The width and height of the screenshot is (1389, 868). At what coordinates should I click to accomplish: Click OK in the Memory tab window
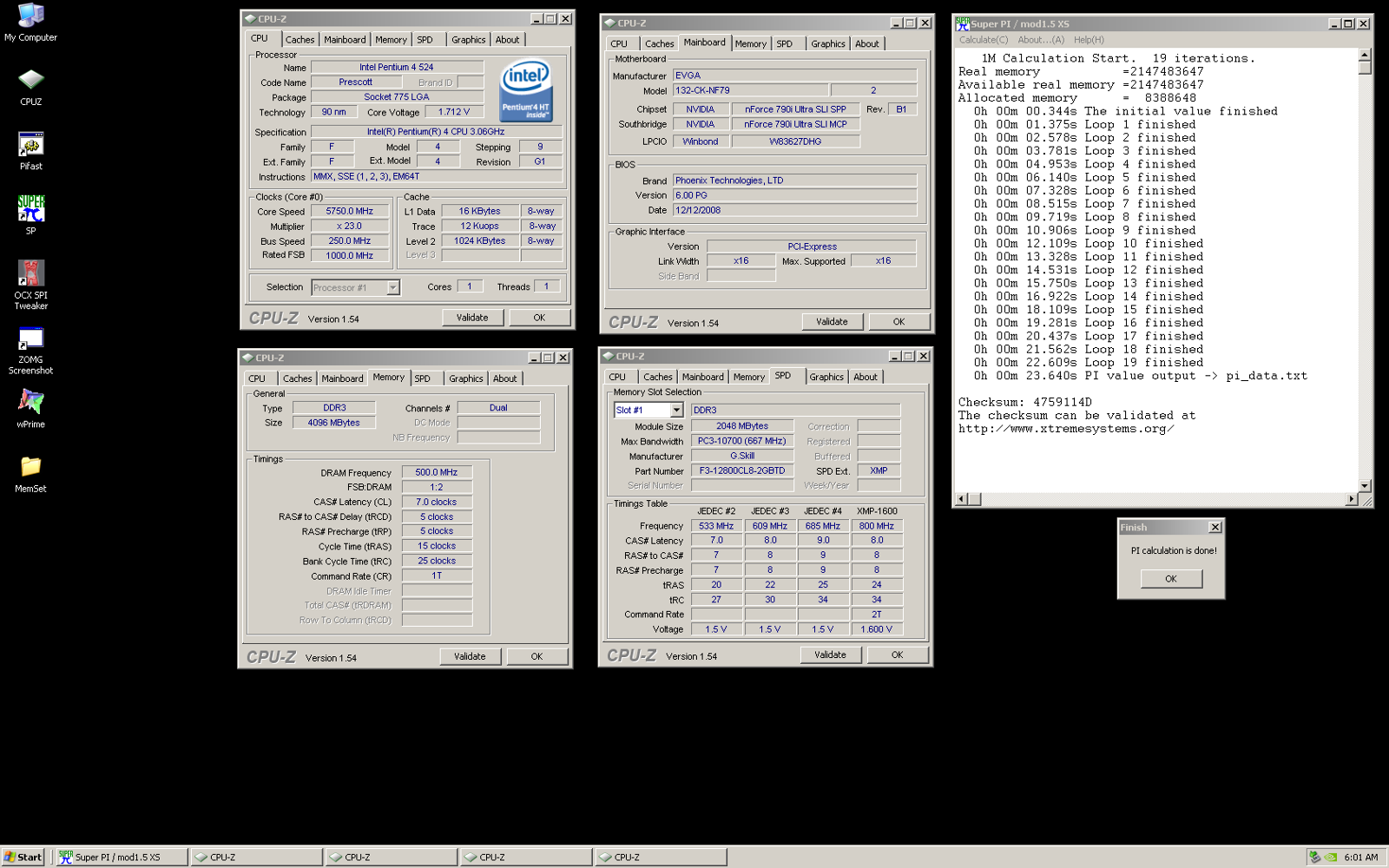click(537, 657)
